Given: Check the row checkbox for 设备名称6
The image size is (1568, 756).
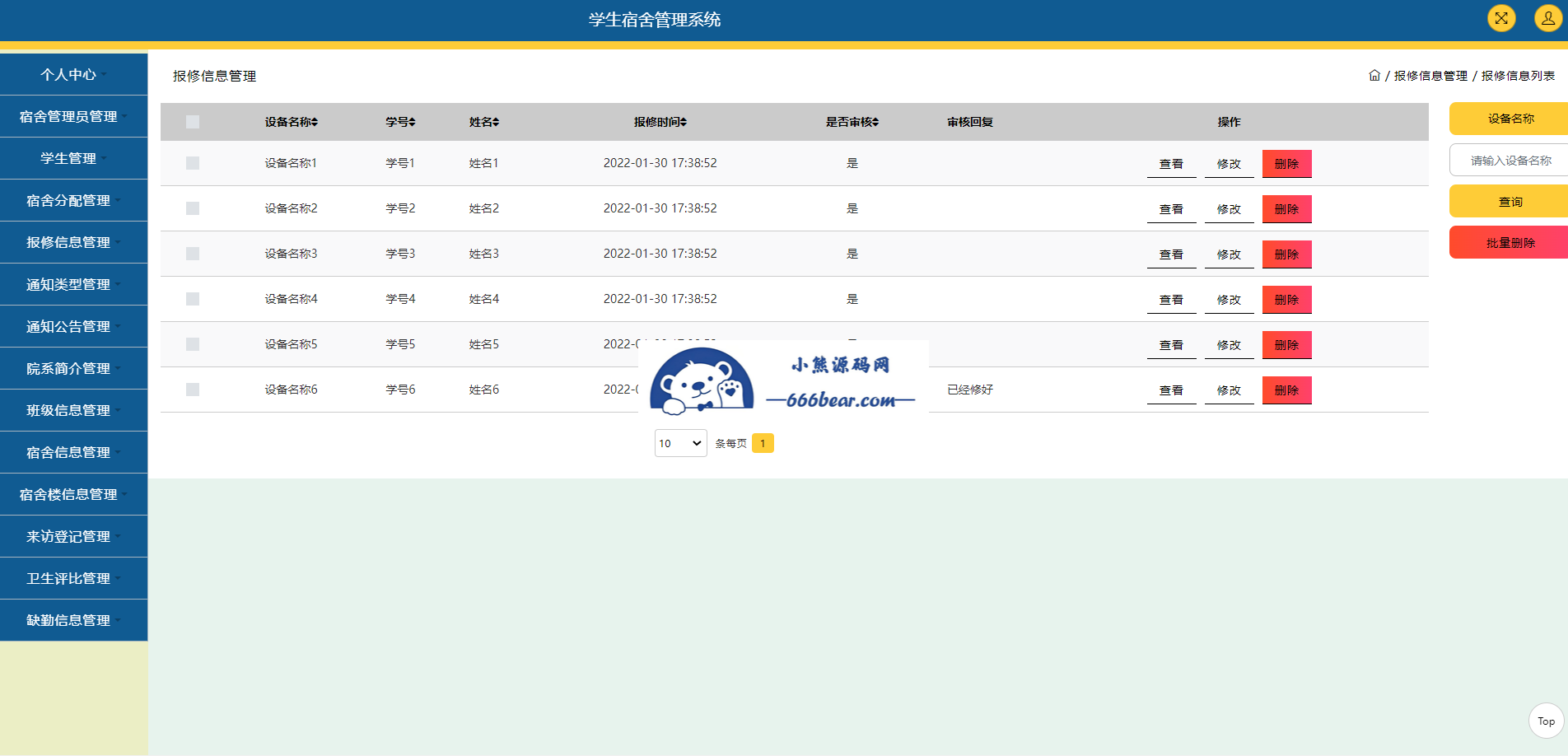Looking at the screenshot, I should point(193,390).
